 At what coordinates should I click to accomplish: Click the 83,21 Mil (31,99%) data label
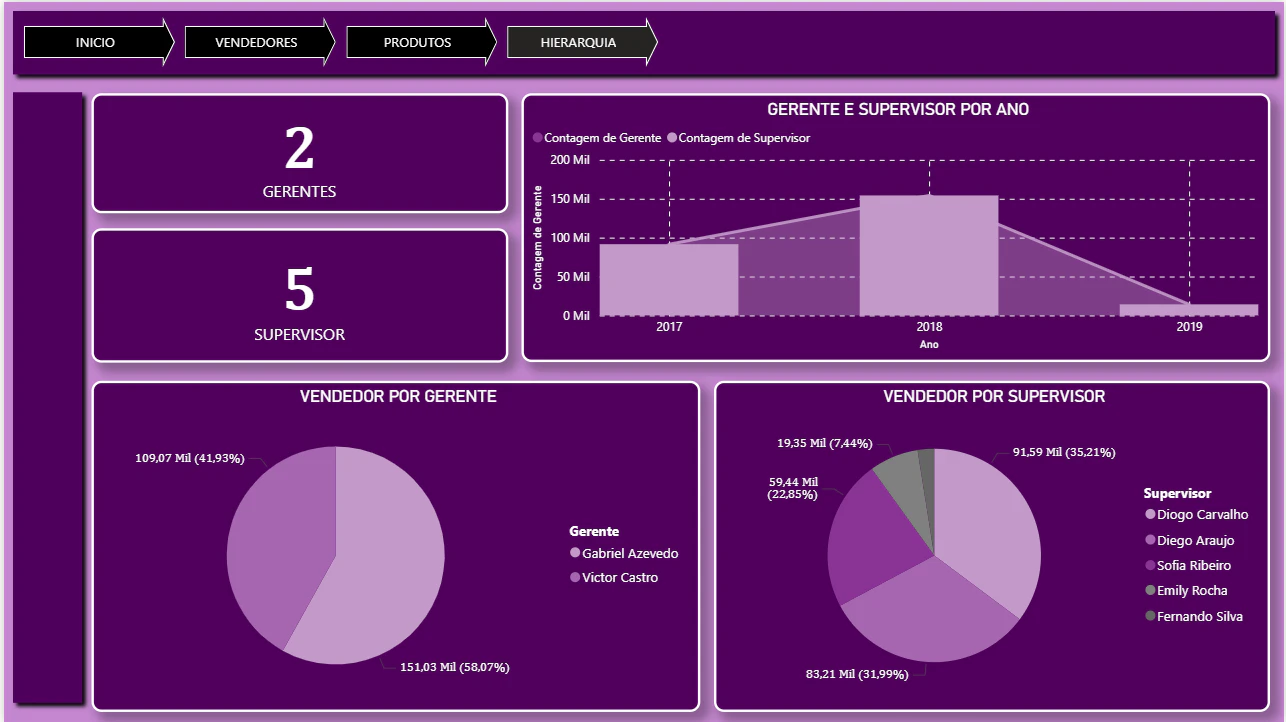coord(857,674)
